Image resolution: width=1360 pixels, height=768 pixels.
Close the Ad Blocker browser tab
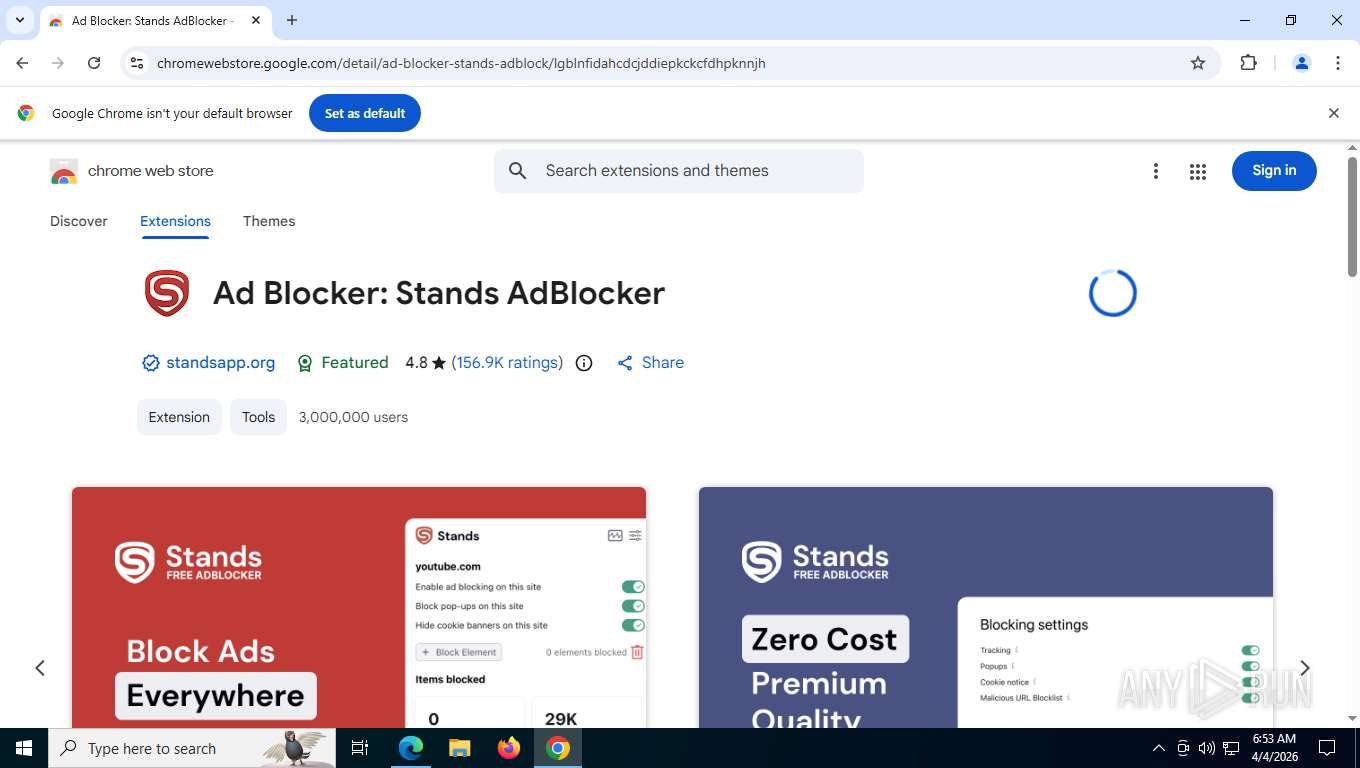[256, 20]
